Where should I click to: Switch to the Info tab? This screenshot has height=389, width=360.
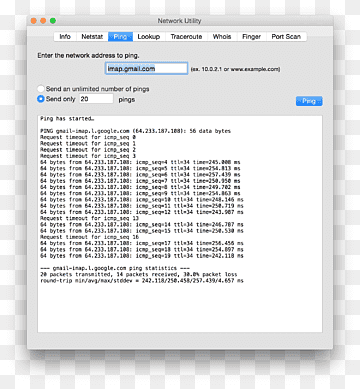[65, 37]
